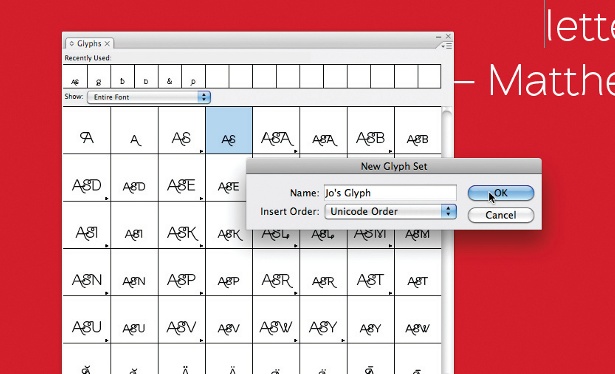Image resolution: width=615 pixels, height=374 pixels.
Task: Select the smaller AST ligature glyph
Action: pyautogui.click(x=418, y=272)
